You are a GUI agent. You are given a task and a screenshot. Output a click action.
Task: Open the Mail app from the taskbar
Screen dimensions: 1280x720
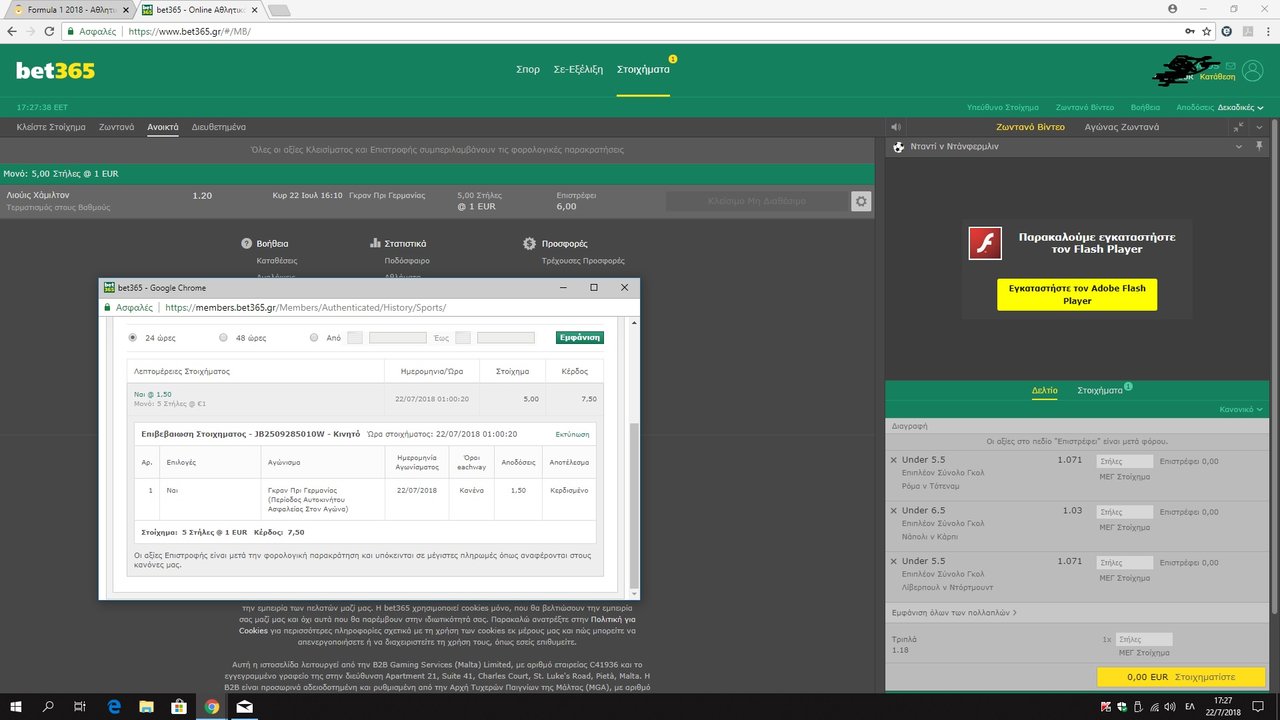(245, 706)
